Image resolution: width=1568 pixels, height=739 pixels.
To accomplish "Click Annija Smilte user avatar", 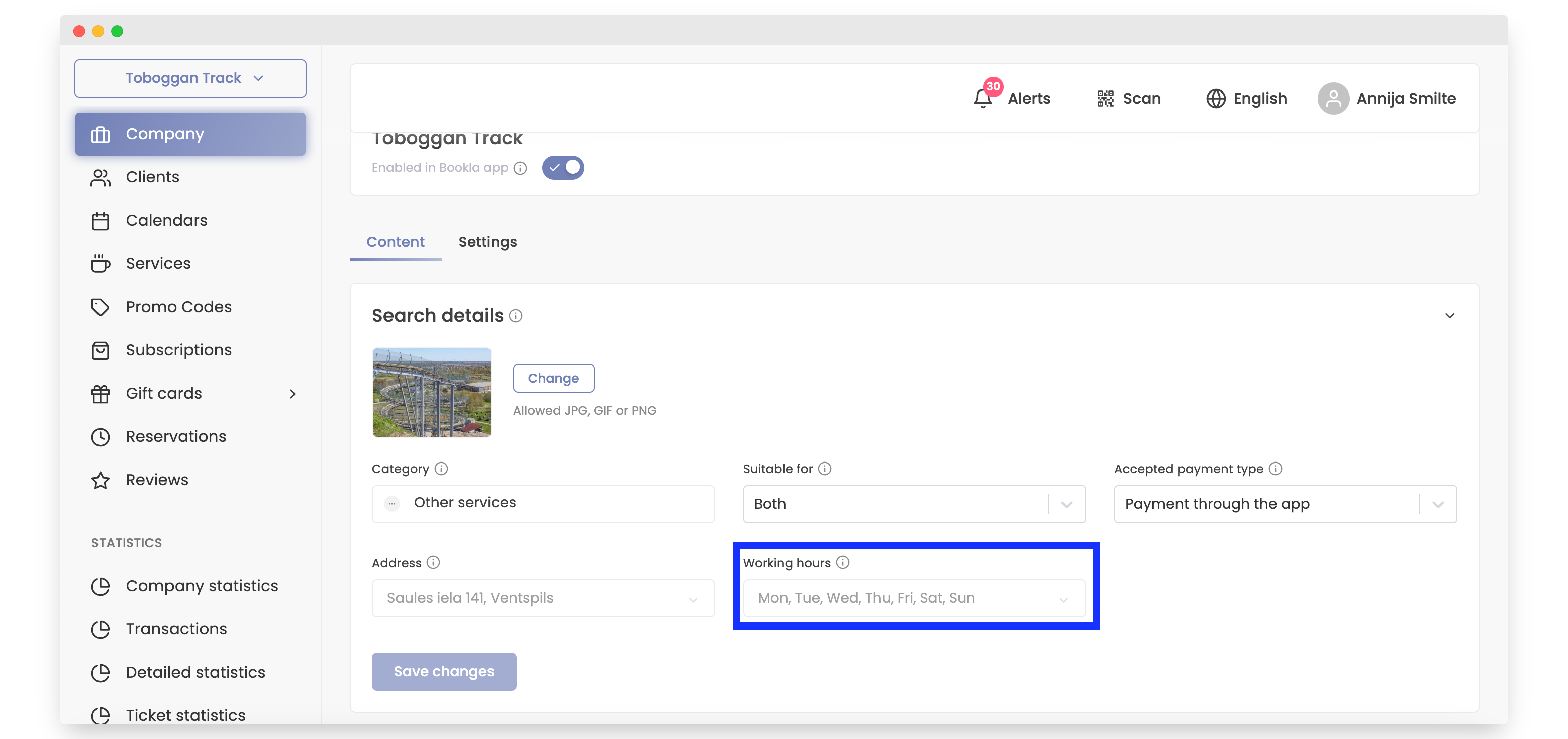I will coord(1333,98).
